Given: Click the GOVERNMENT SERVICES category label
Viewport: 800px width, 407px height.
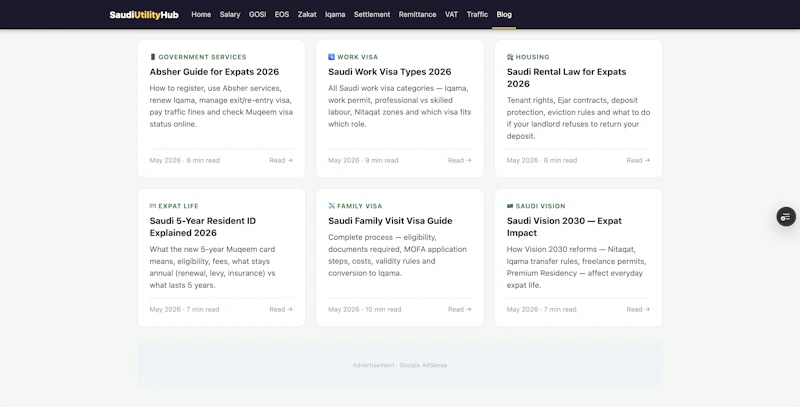Looking at the screenshot, I should (x=202, y=57).
